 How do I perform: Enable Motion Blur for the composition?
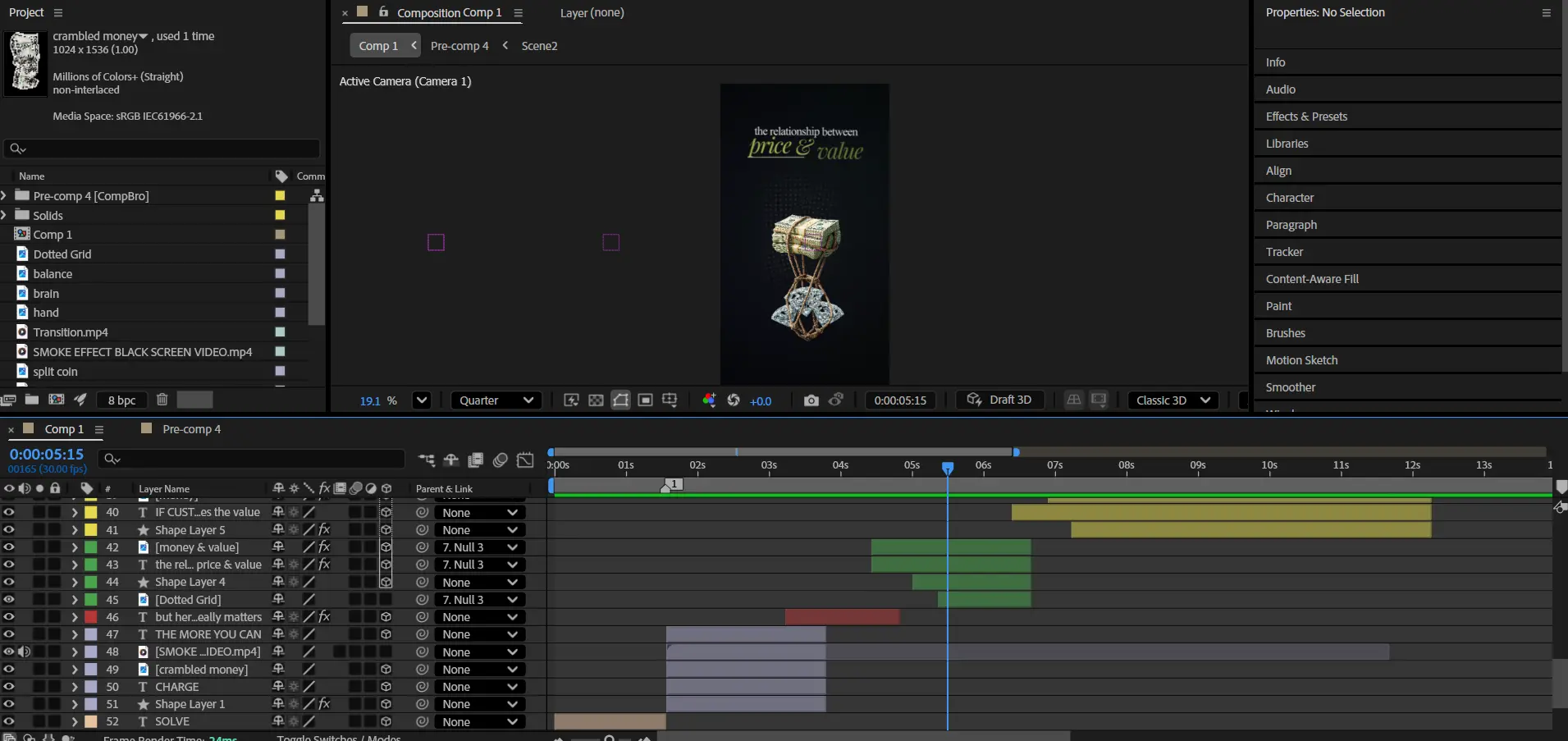pos(500,460)
